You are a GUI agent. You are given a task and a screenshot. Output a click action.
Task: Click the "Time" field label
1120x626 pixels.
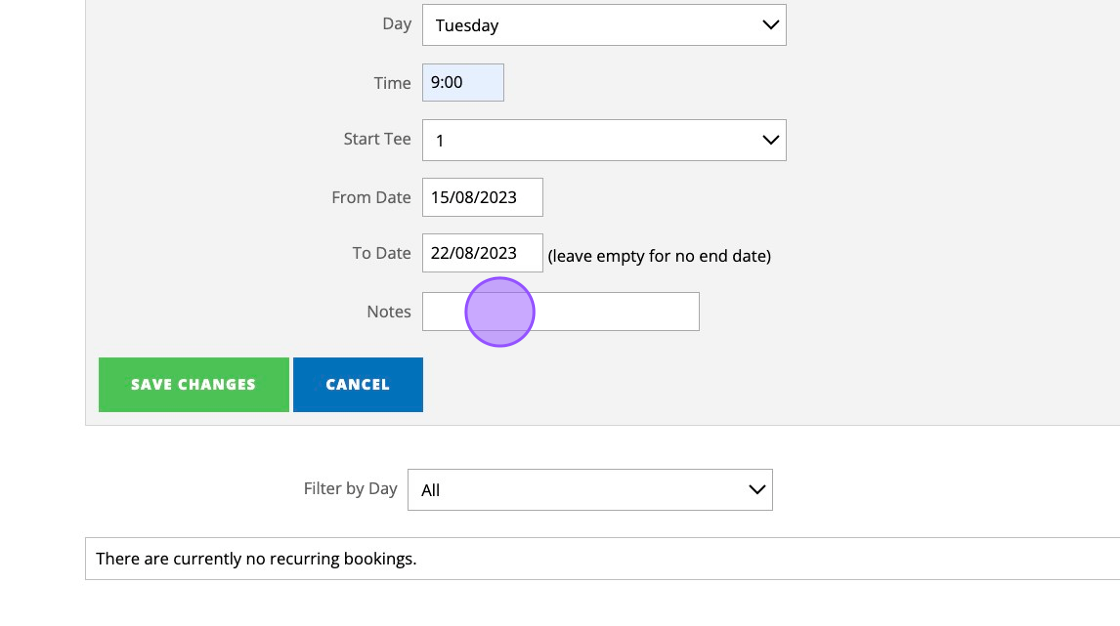pos(392,83)
